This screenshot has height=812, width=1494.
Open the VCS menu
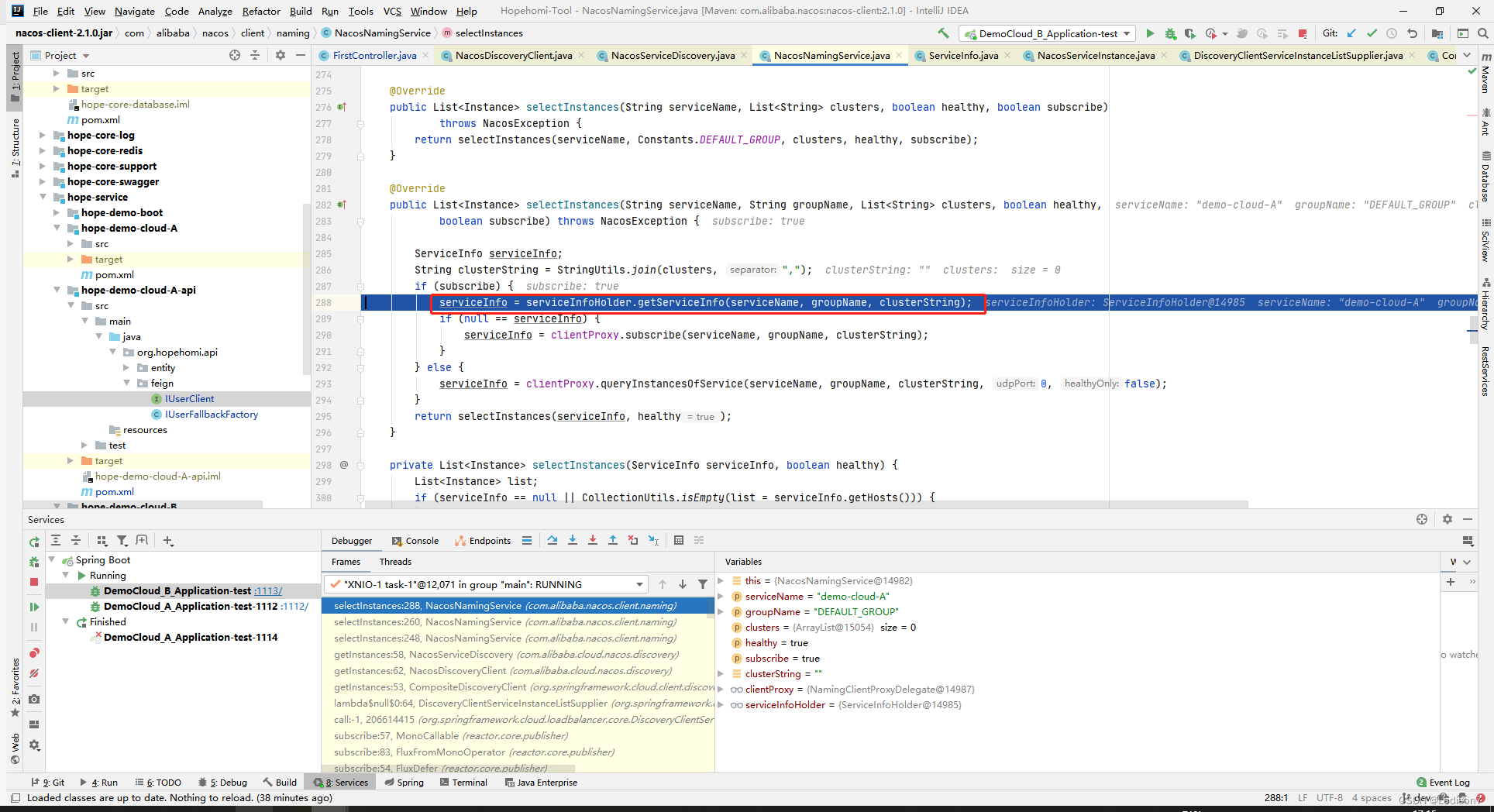[x=392, y=11]
